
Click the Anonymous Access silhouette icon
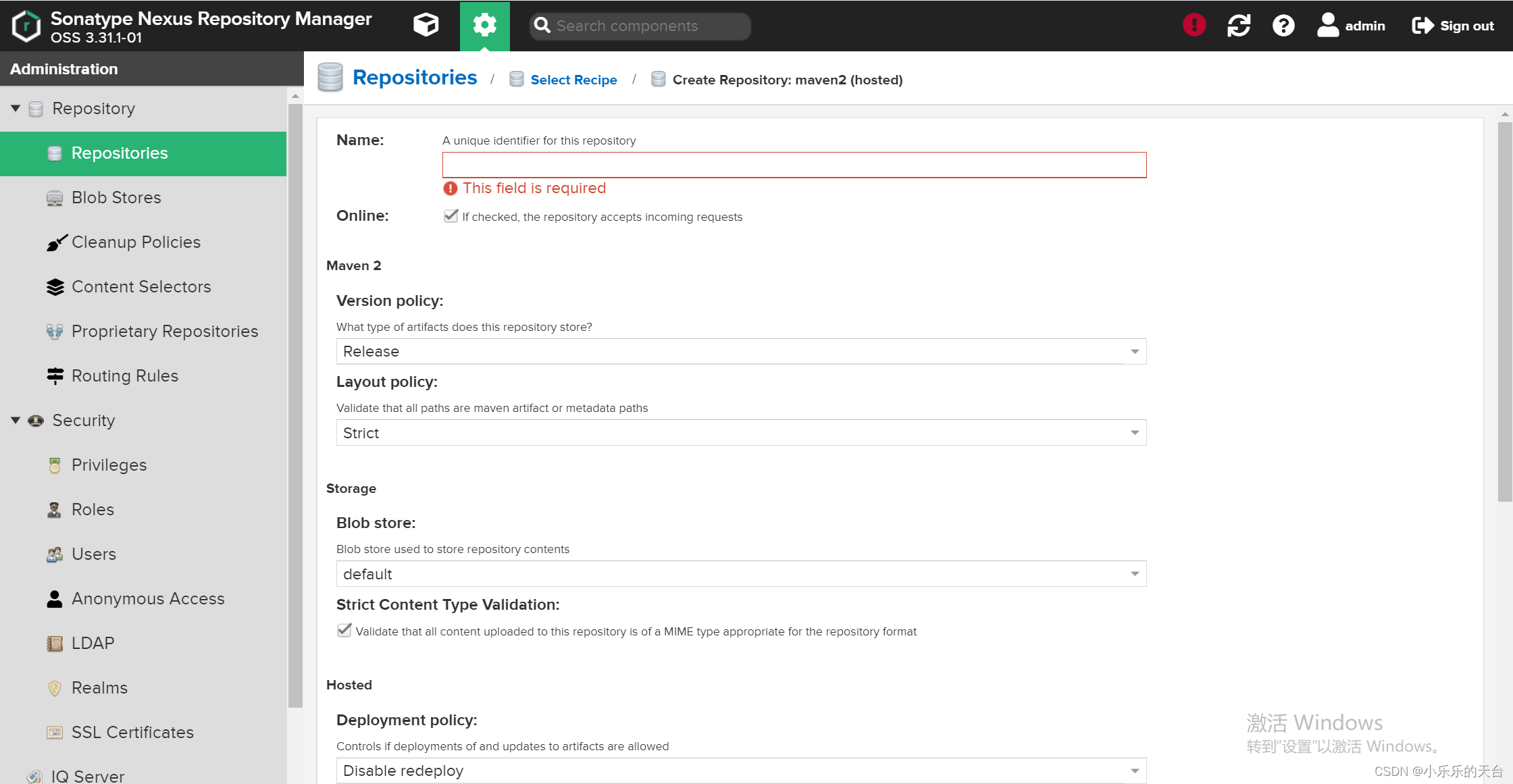[x=55, y=599]
